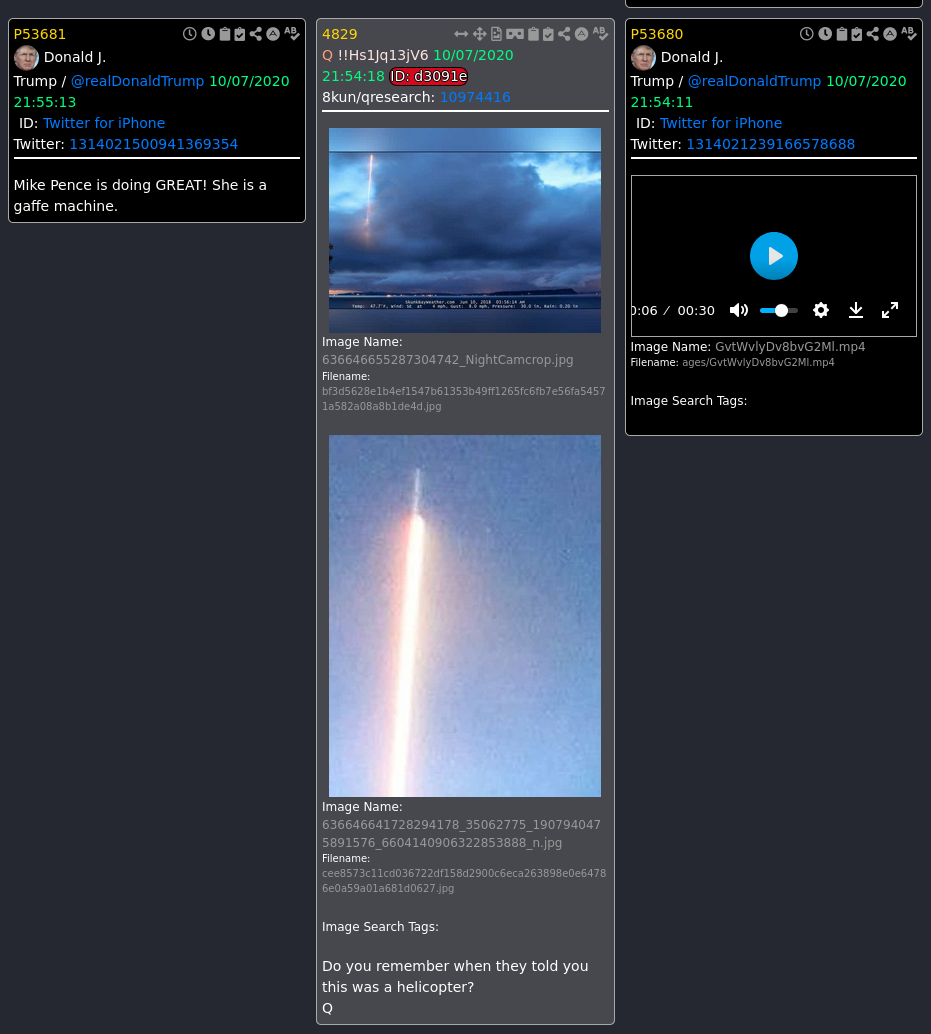Click the clipboard-with-checkmark icon on post P53680

click(857, 34)
